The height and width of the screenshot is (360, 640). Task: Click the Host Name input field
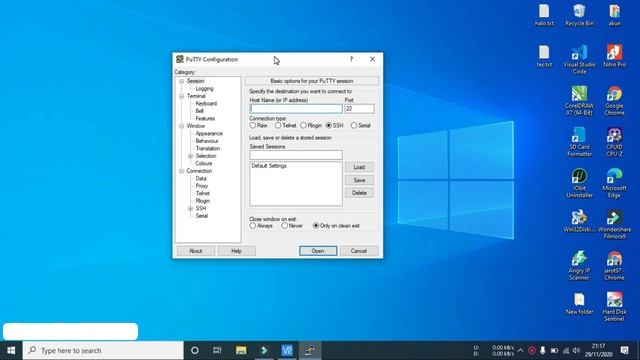click(x=296, y=109)
